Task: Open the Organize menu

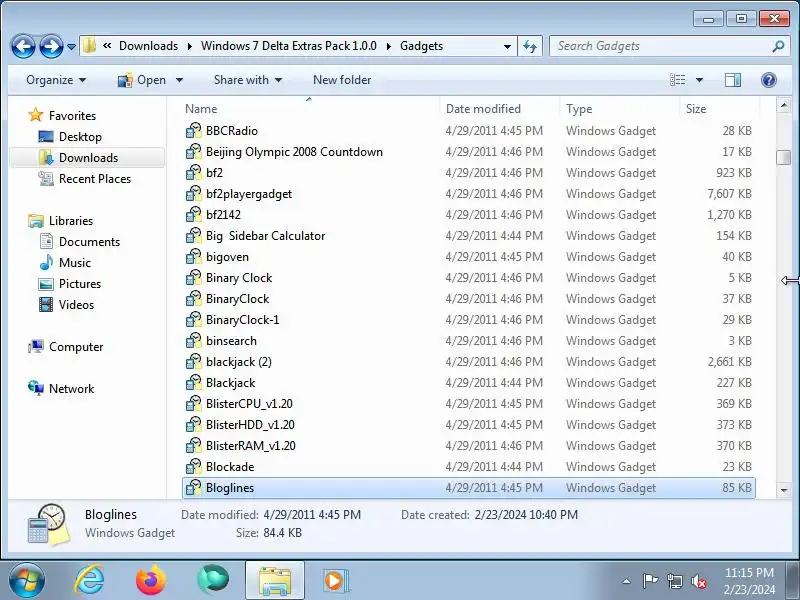Action: pyautogui.click(x=56, y=80)
